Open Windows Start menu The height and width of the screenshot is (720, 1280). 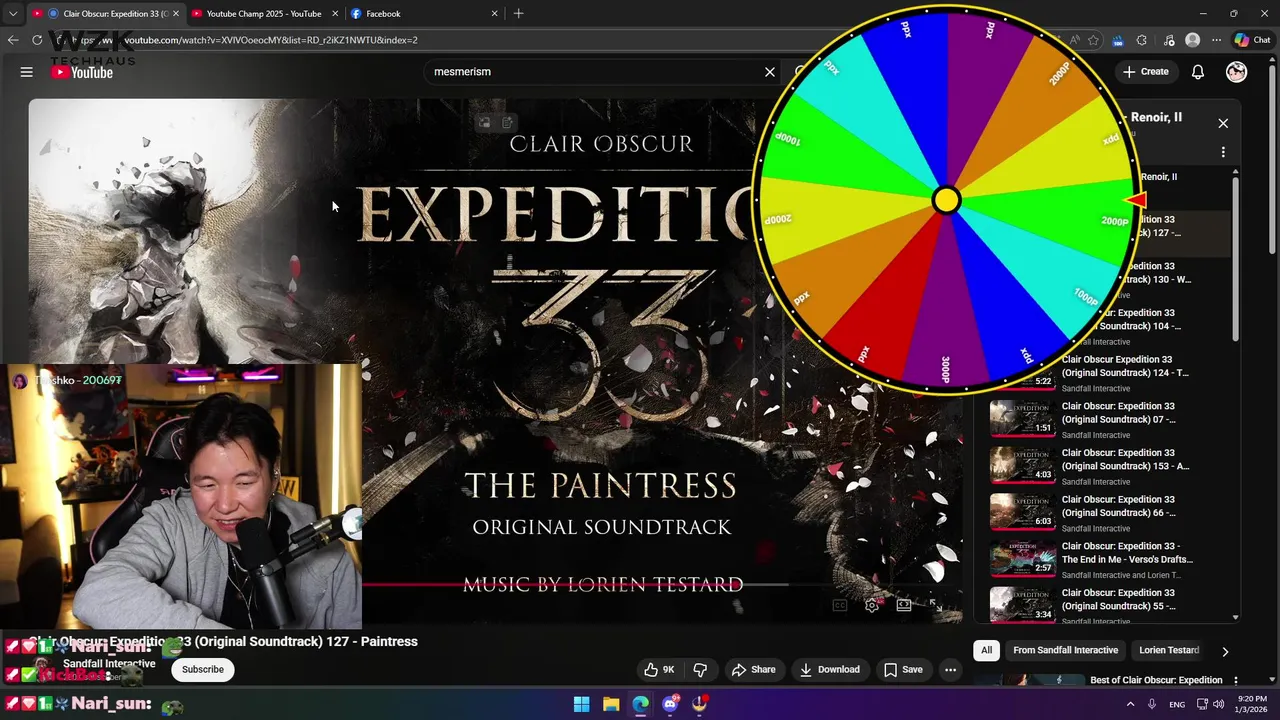pyautogui.click(x=581, y=704)
